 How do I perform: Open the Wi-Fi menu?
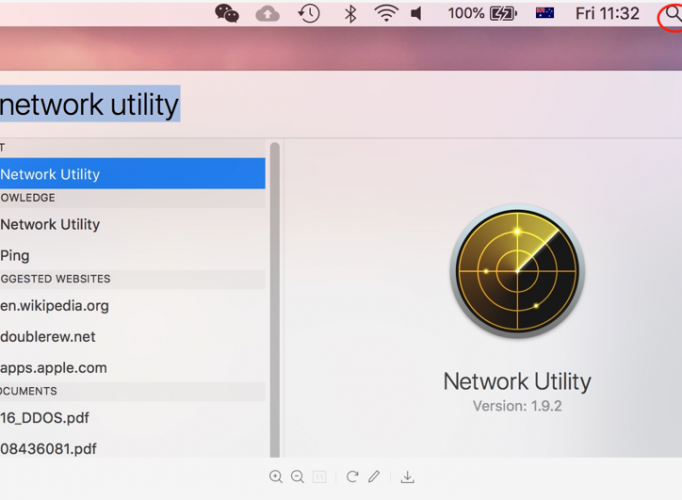pos(386,13)
